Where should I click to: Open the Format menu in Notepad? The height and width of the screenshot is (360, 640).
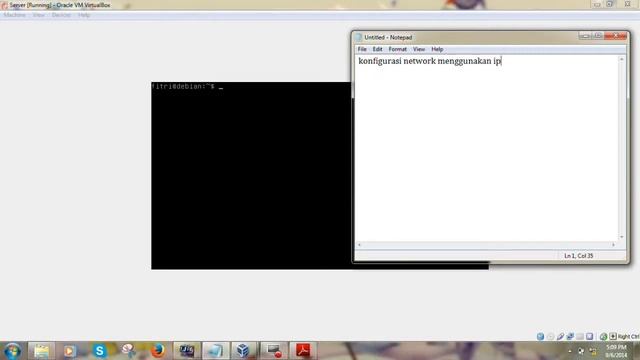398,49
